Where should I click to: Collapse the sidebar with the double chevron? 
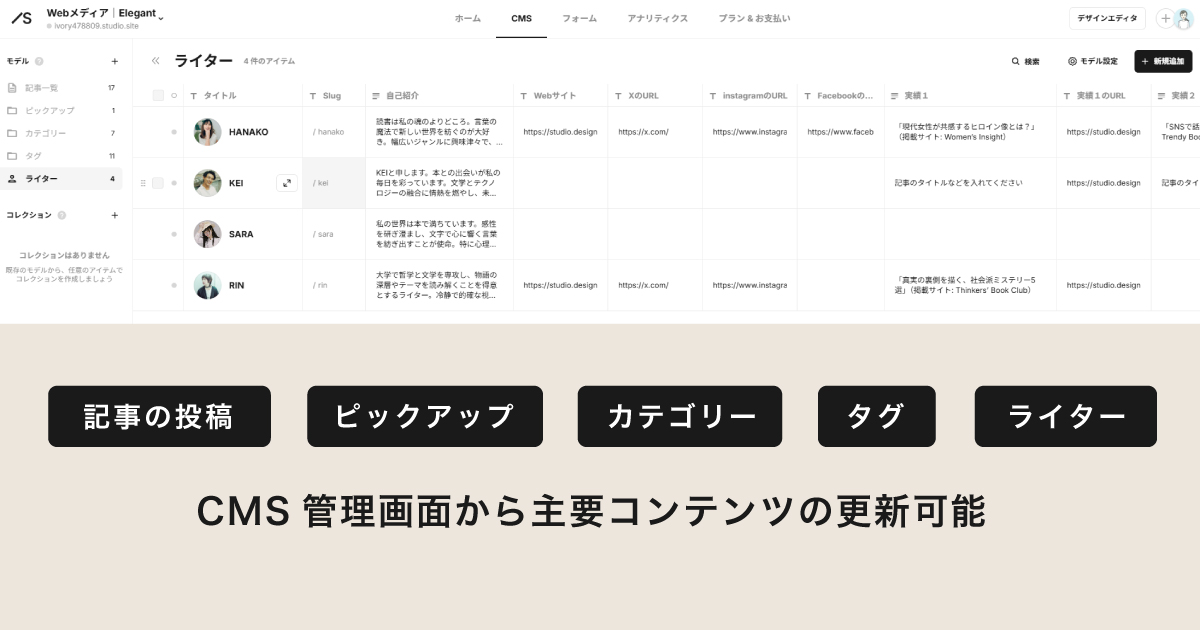coord(155,61)
